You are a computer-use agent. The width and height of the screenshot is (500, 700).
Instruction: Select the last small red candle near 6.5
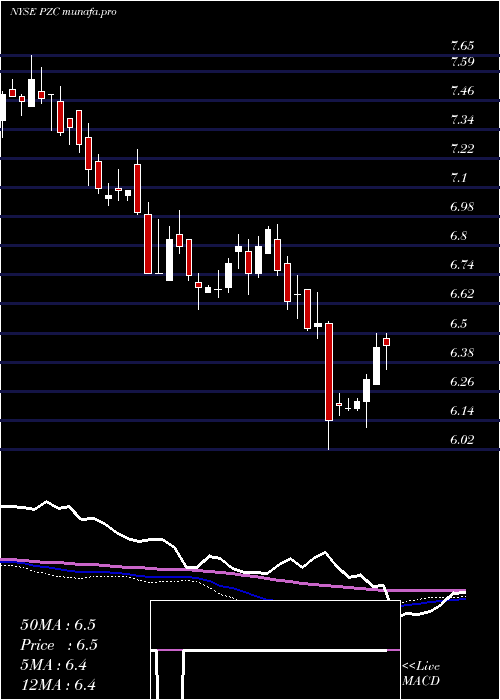pos(387,342)
